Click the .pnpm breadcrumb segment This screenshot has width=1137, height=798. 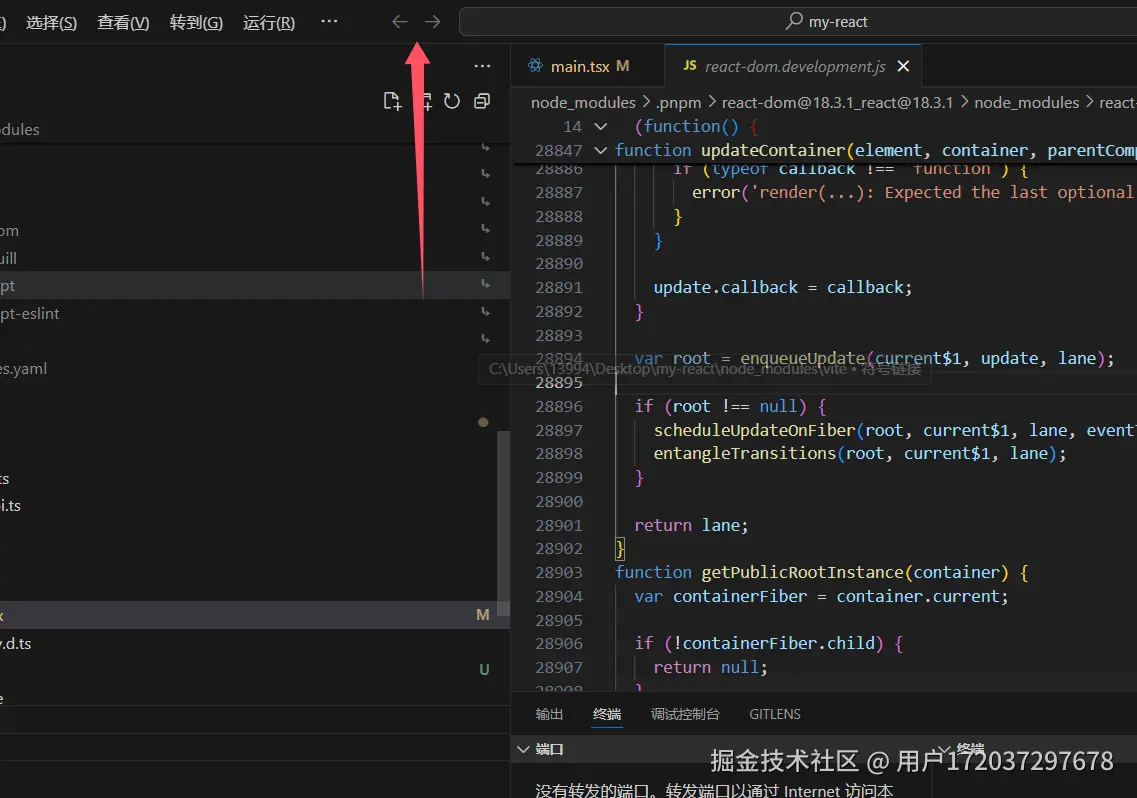pyautogui.click(x=680, y=102)
